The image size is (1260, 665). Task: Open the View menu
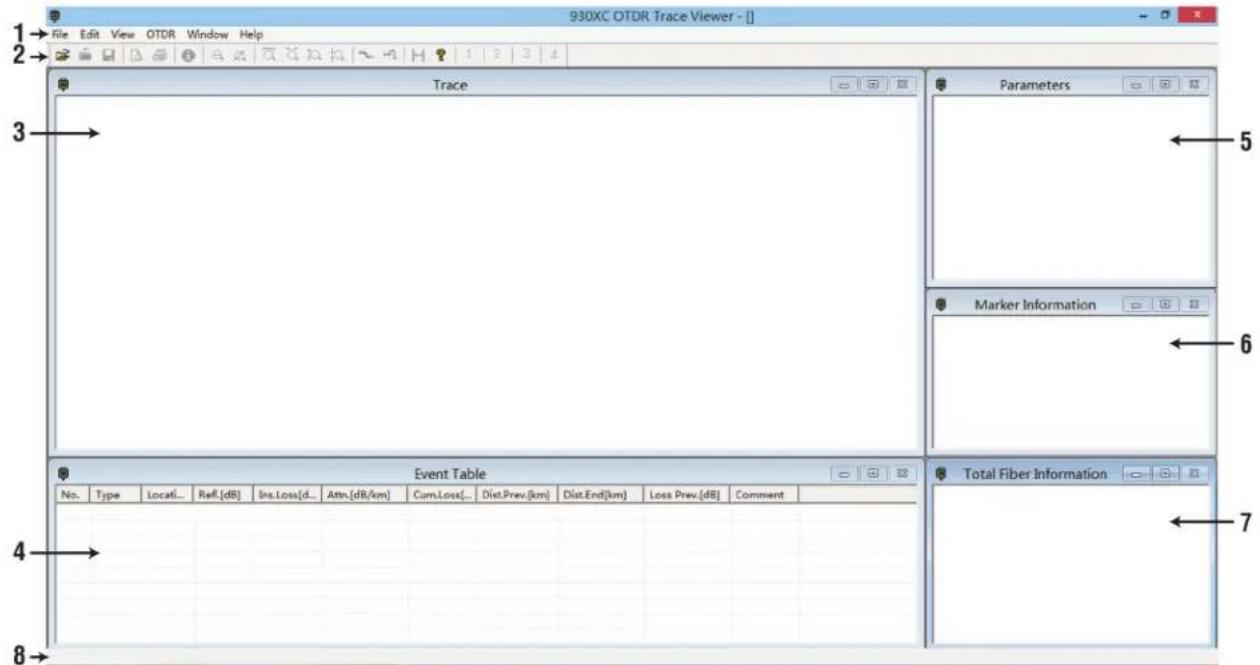click(x=123, y=35)
